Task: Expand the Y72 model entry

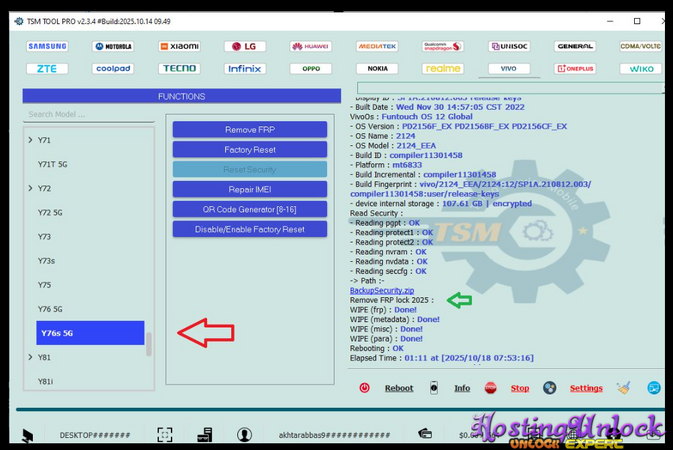Action: tap(30, 188)
